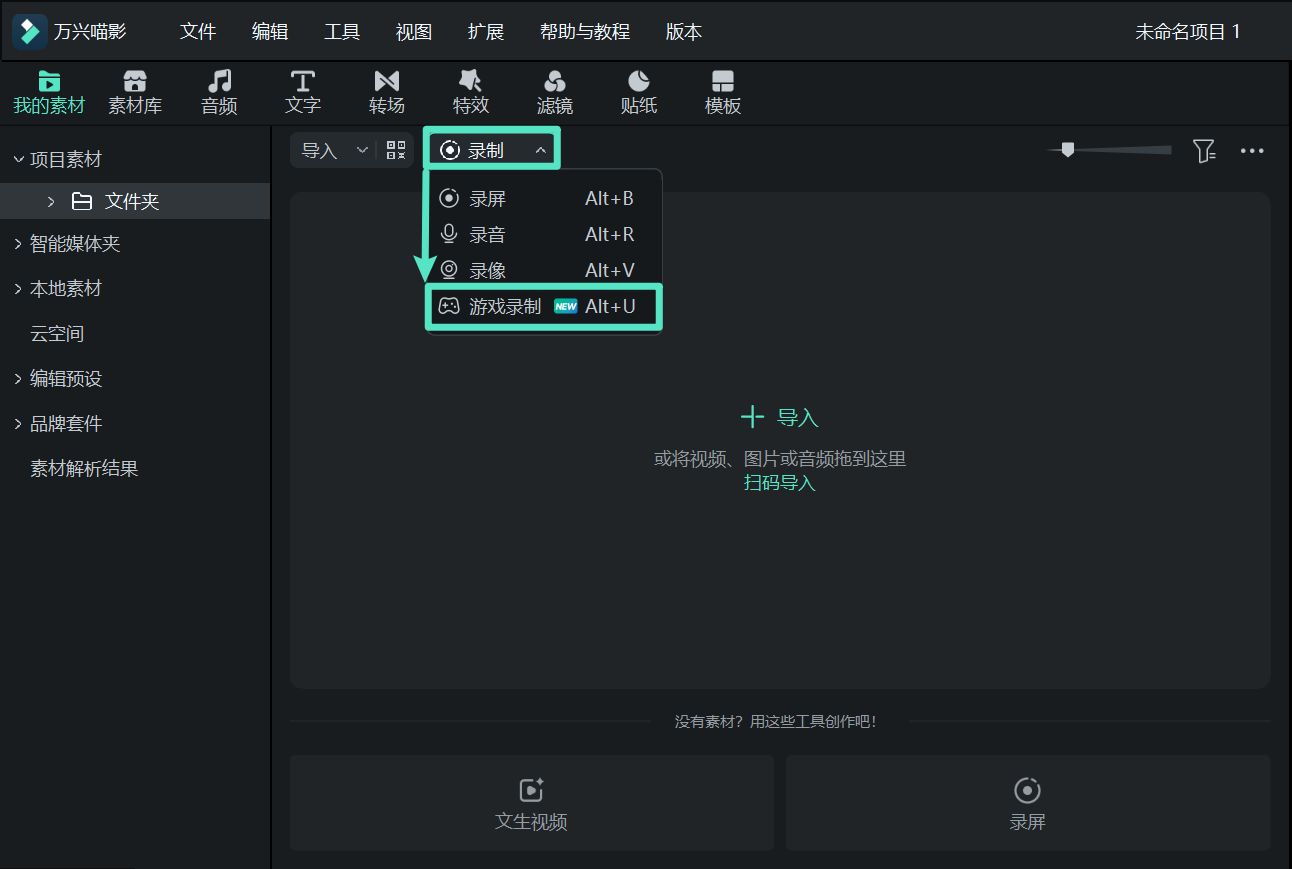Open the 文件 menu
Viewport: 1292px width, 869px height.
pyautogui.click(x=198, y=32)
